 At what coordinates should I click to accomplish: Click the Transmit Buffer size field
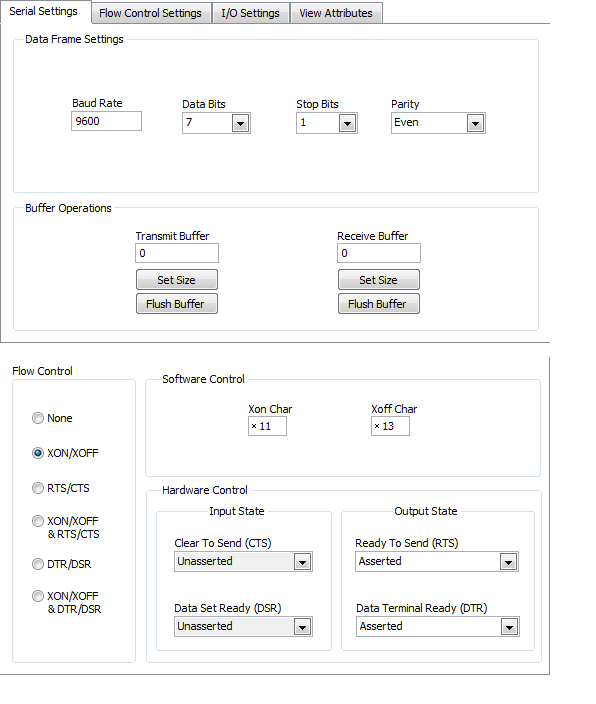(x=177, y=253)
